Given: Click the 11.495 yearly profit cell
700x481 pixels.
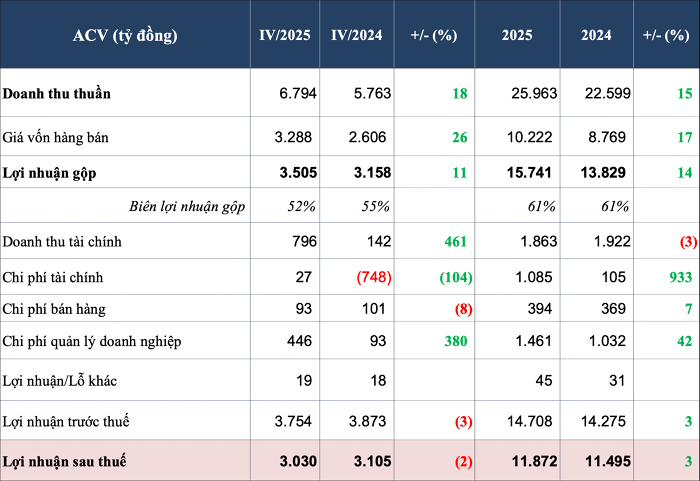Looking at the screenshot, I should pyautogui.click(x=607, y=460).
